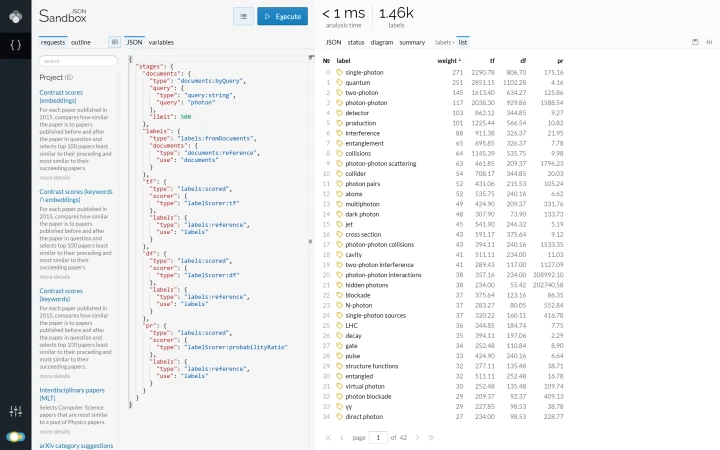Click the page number input field
This screenshot has width=720, height=450.
[x=378, y=438]
